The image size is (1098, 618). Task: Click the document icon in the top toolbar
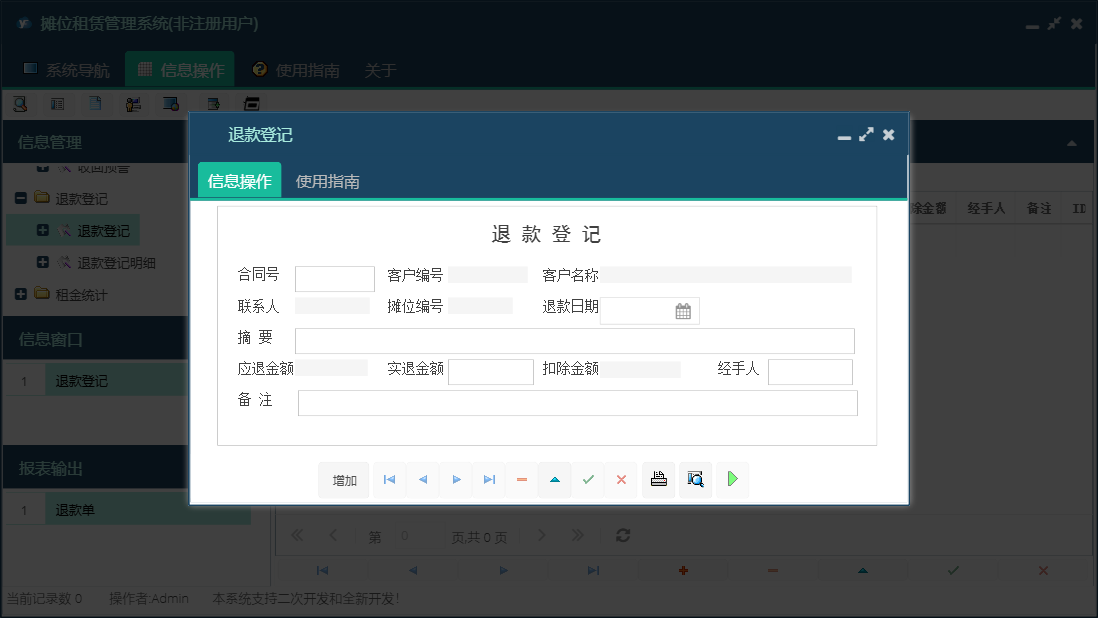[96, 103]
